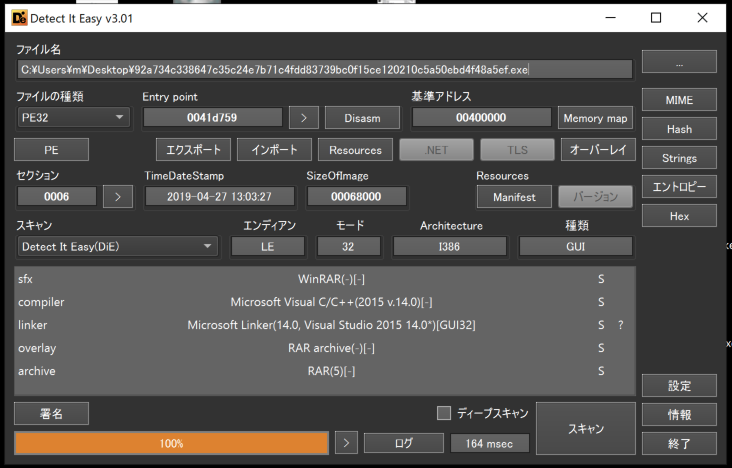Image resolution: width=732 pixels, height=468 pixels.
Task: Click the overlay row label
Action: (37, 348)
